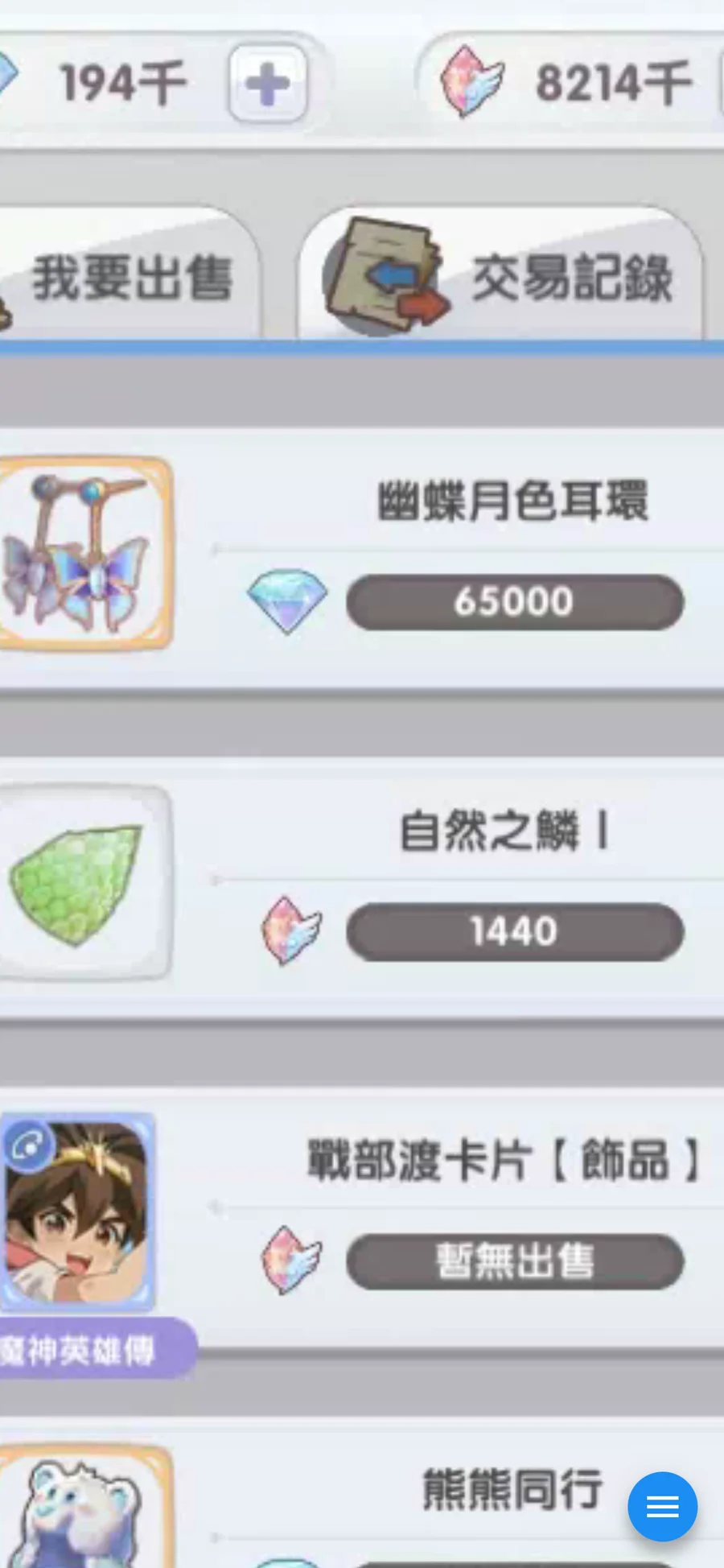Tap the blue diamond icon beside 65000
Screen dimensions: 724x1568
(287, 600)
